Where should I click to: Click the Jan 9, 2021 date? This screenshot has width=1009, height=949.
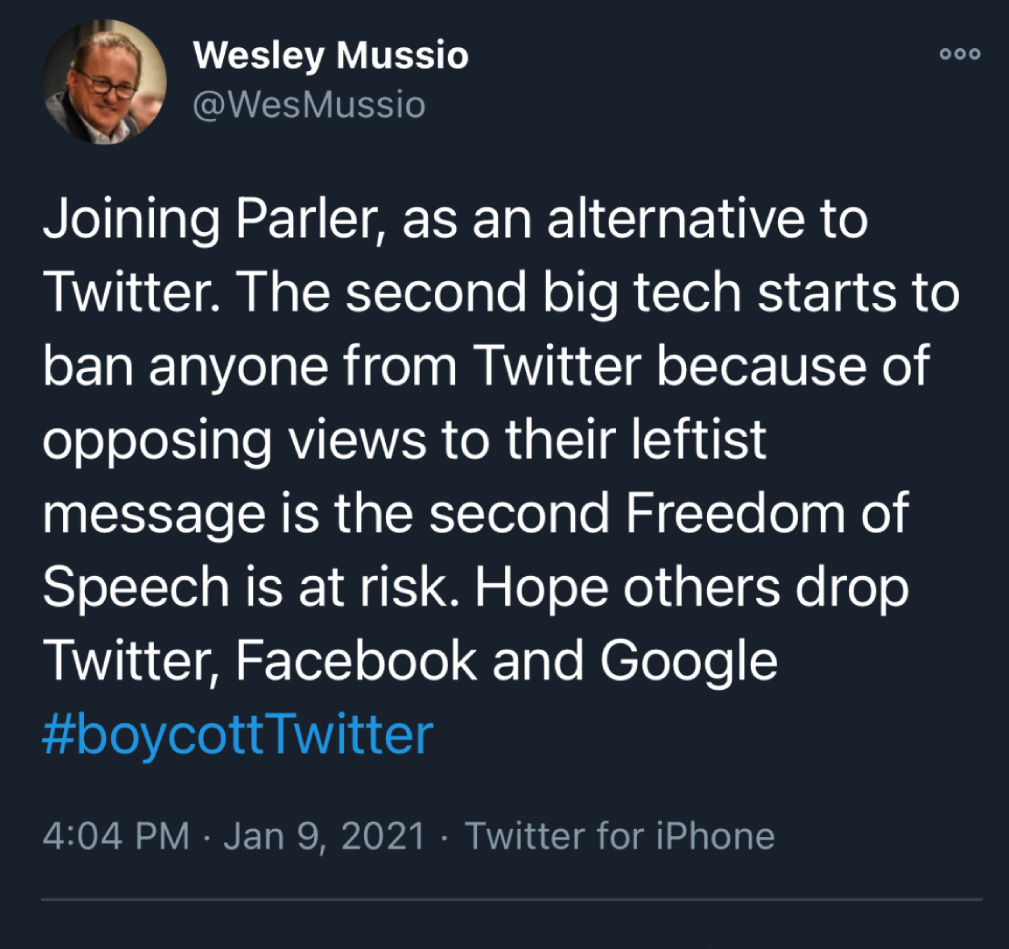click(325, 836)
